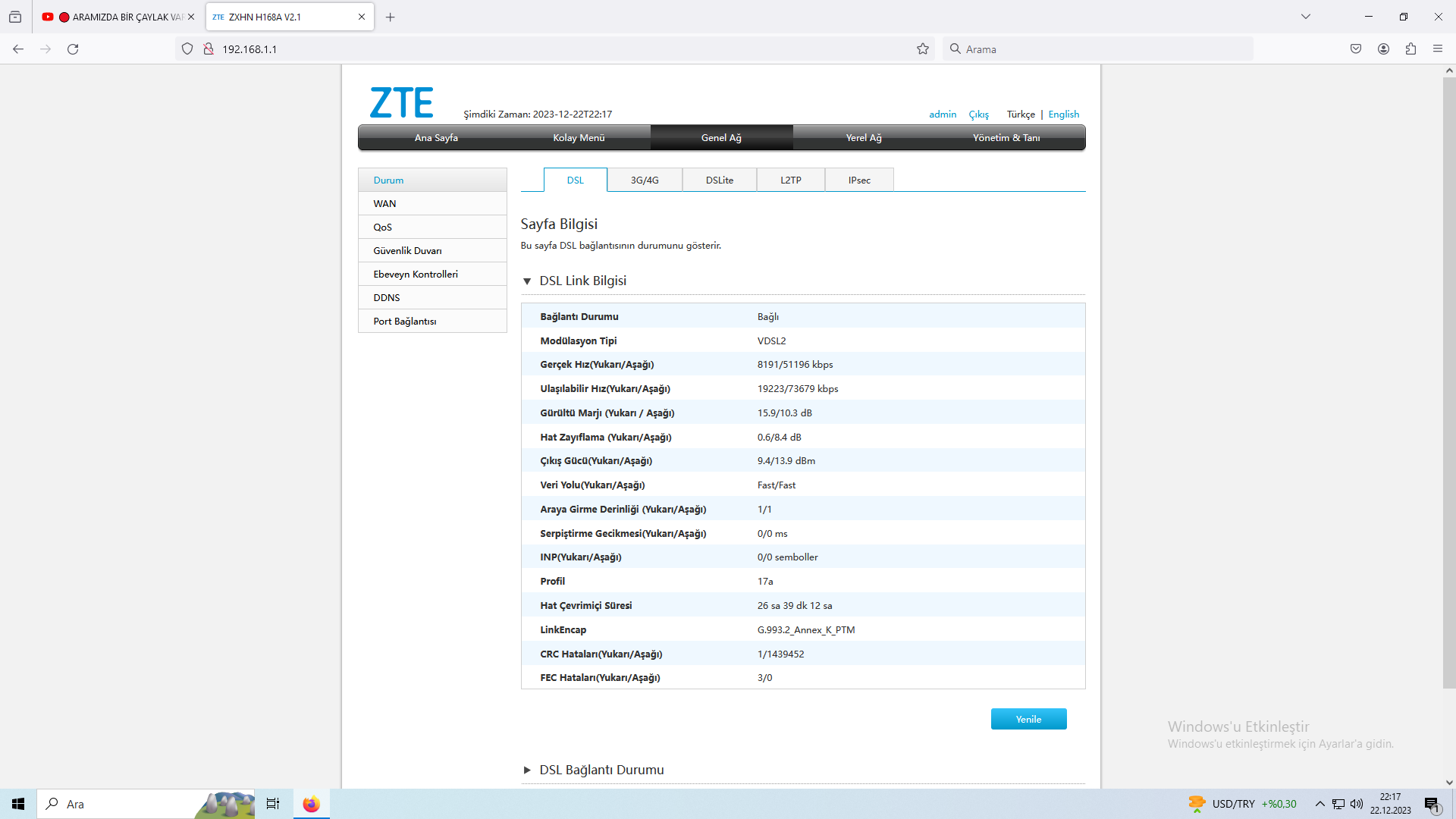Screen dimensions: 1456x819
Task: Collapse the DSL Link Bilgisi section
Action: pyautogui.click(x=527, y=281)
